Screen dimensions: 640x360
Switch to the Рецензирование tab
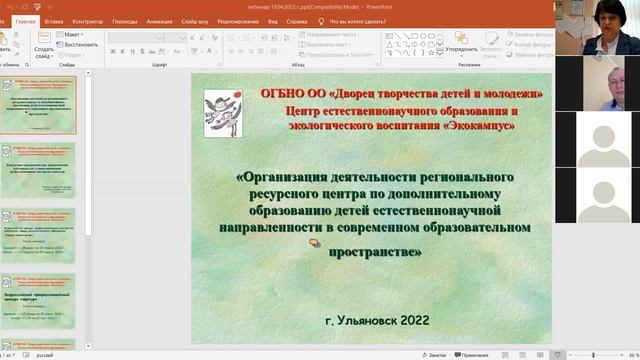tap(238, 22)
